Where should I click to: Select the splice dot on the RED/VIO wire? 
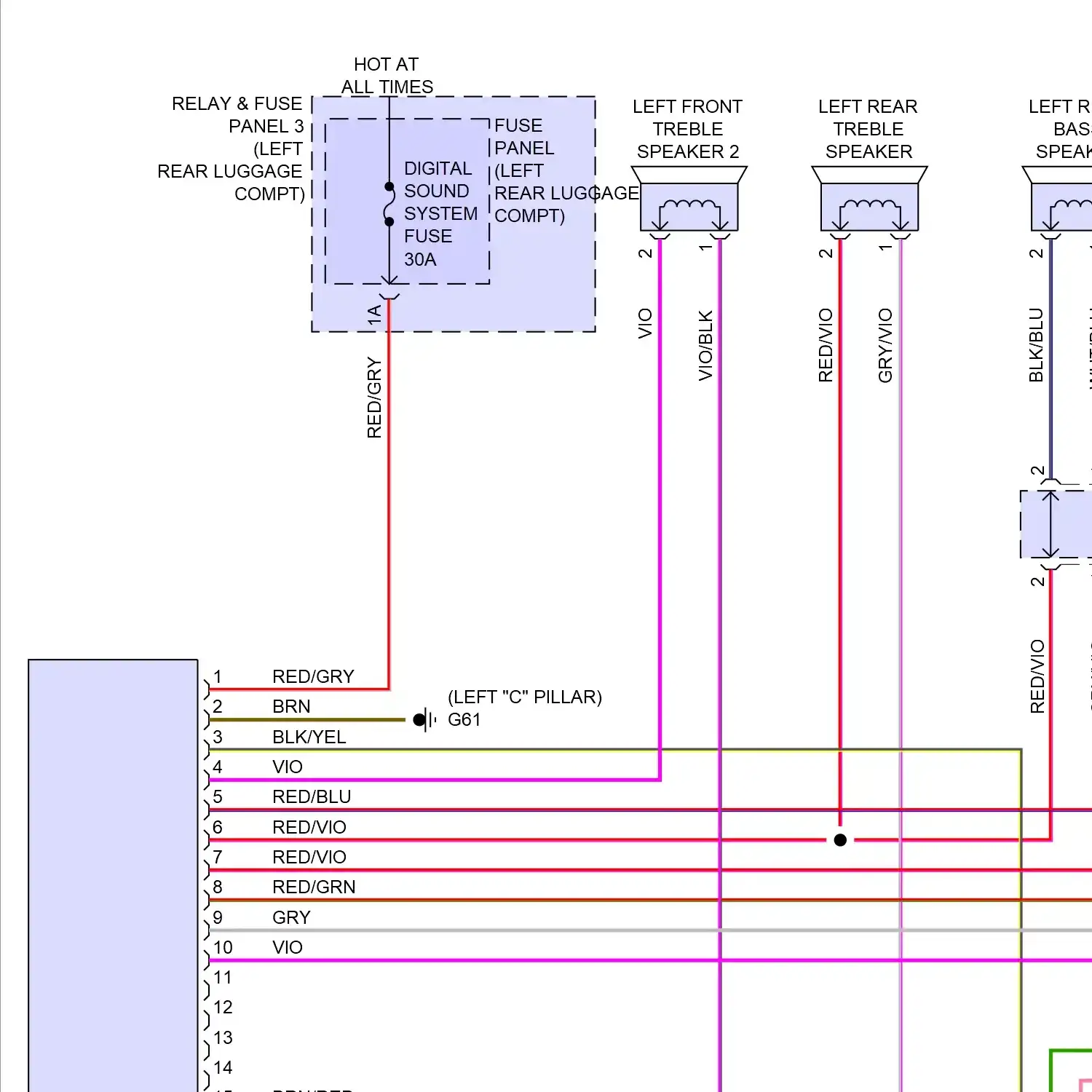(x=841, y=841)
